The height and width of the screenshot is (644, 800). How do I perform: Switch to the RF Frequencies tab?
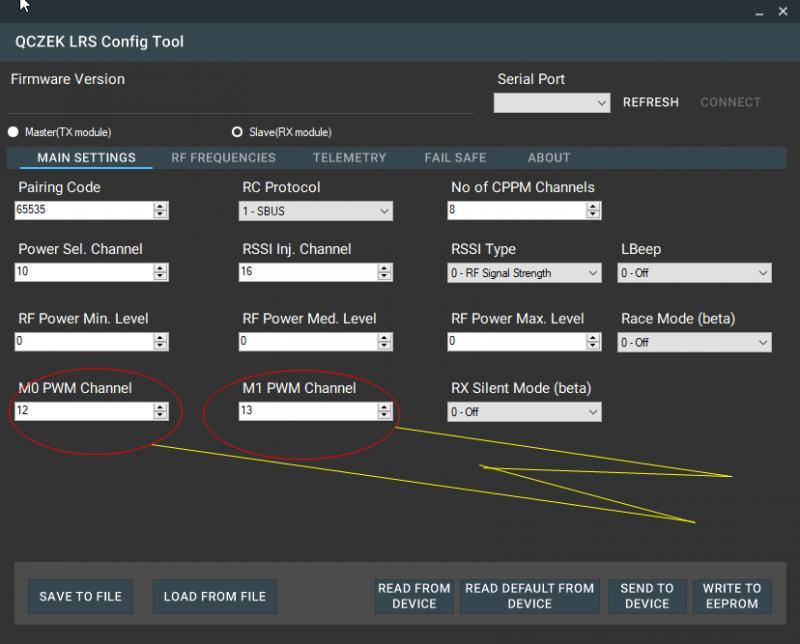click(223, 158)
